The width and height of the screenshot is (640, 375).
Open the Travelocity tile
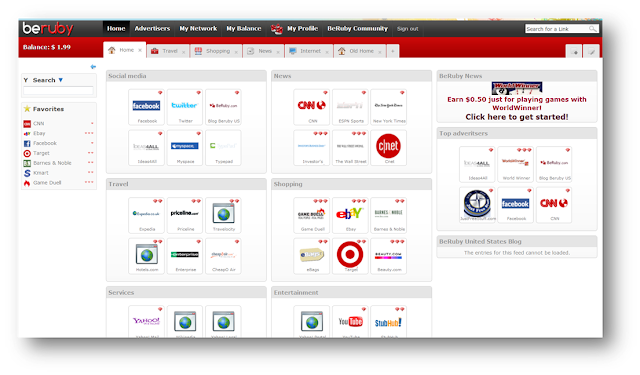pyautogui.click(x=223, y=215)
